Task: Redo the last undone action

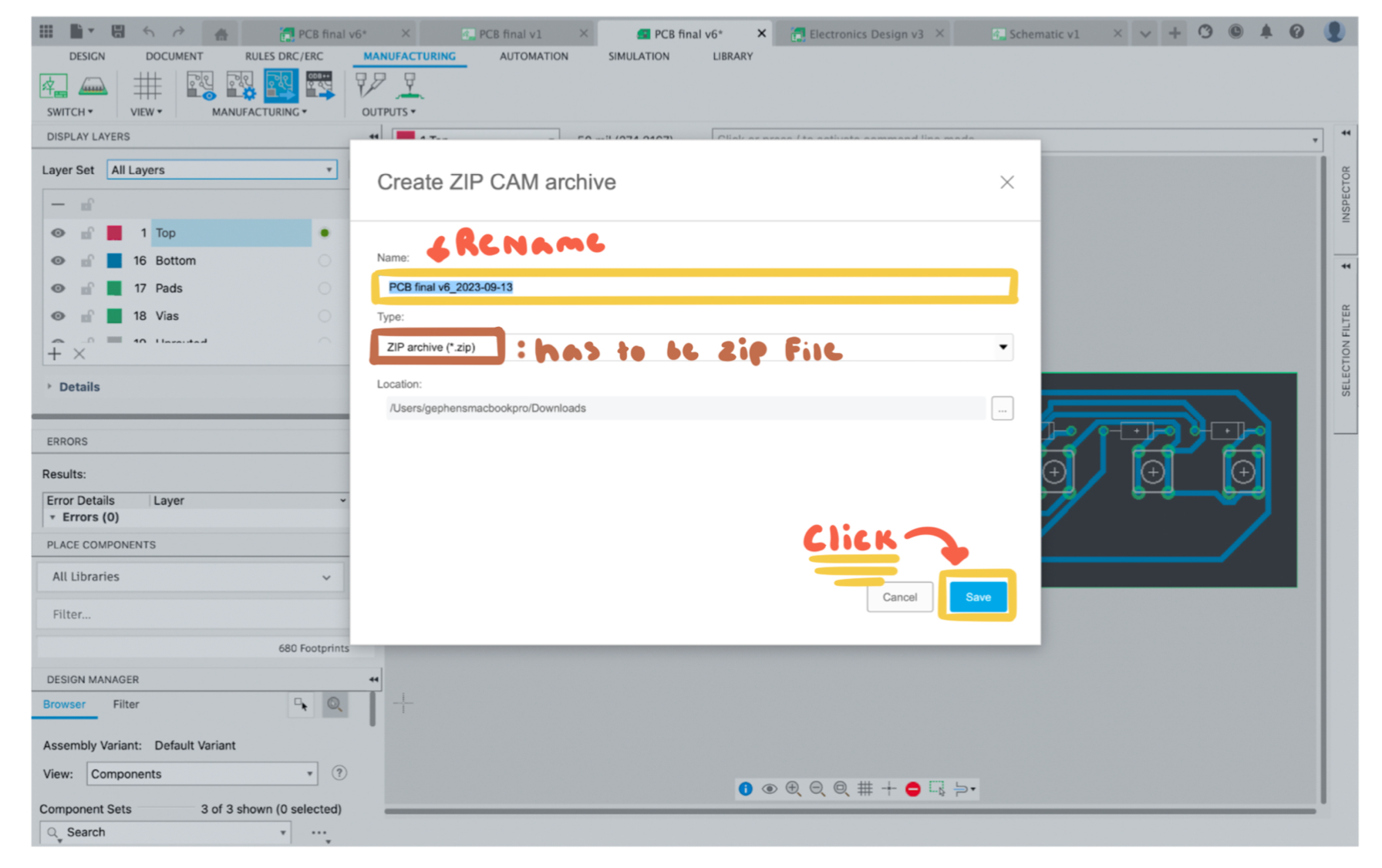Action: coord(178,32)
